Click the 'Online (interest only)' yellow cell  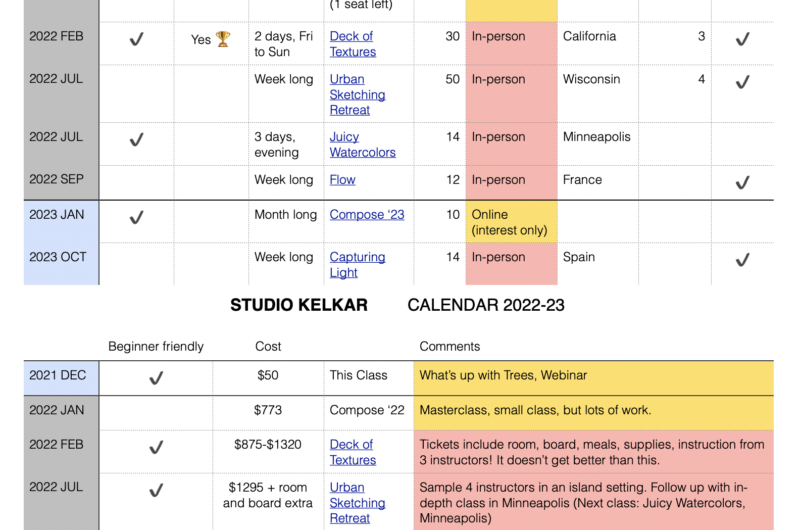click(512, 222)
